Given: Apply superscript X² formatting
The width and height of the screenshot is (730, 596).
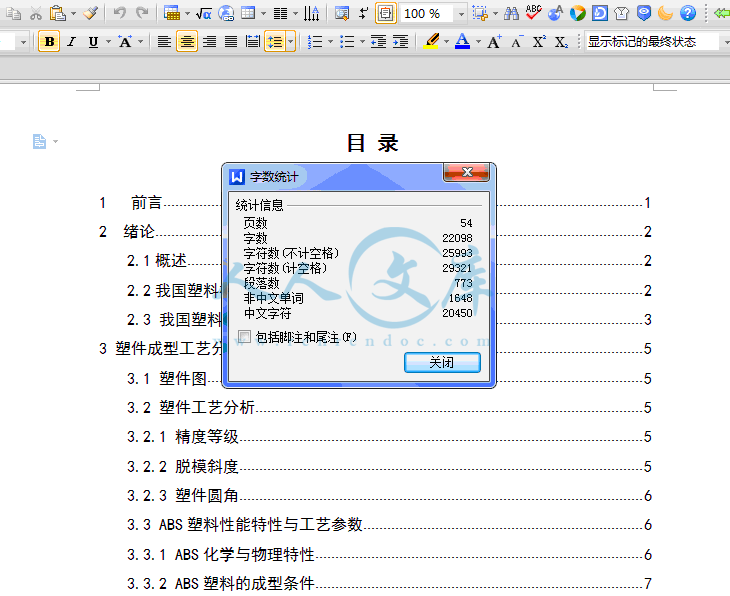Looking at the screenshot, I should (x=539, y=41).
